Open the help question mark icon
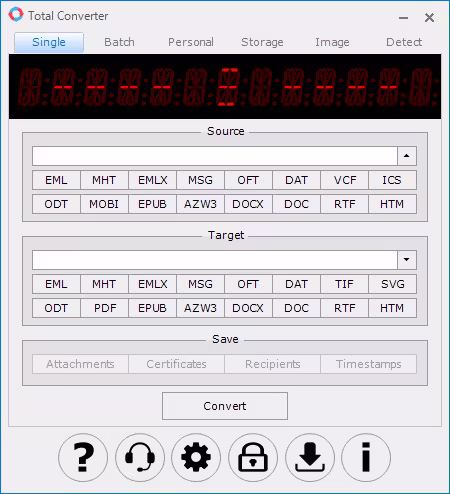This screenshot has width=450, height=494. pos(83,457)
